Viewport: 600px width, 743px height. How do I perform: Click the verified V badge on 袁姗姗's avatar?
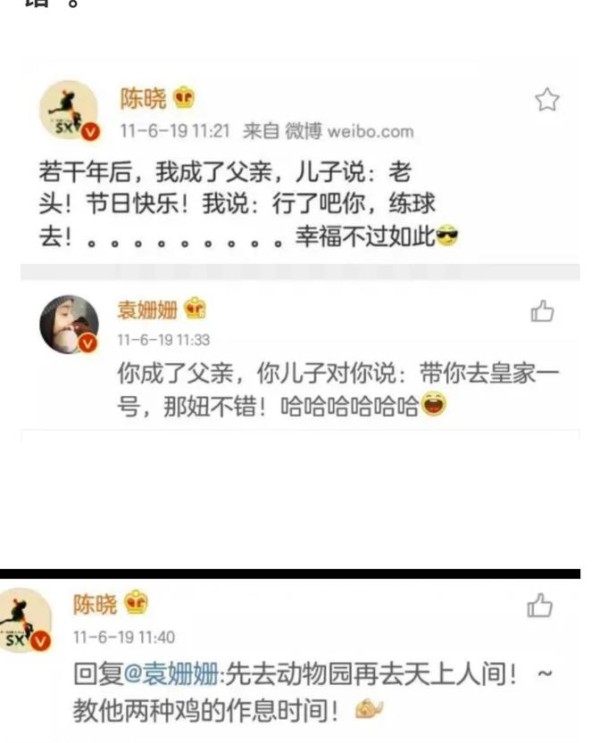[88, 343]
